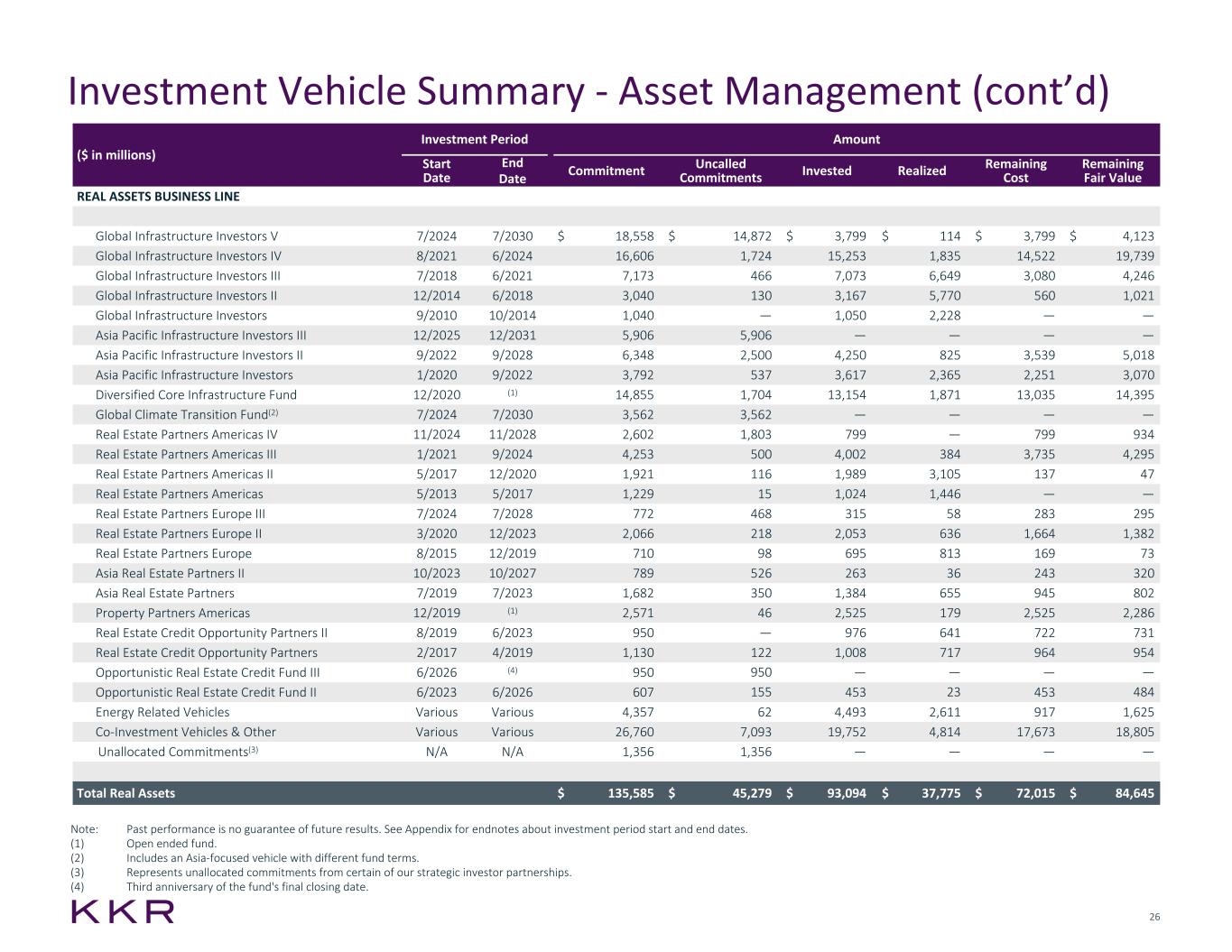
Task: Click the "Investment Period" group header
Action: [474, 139]
